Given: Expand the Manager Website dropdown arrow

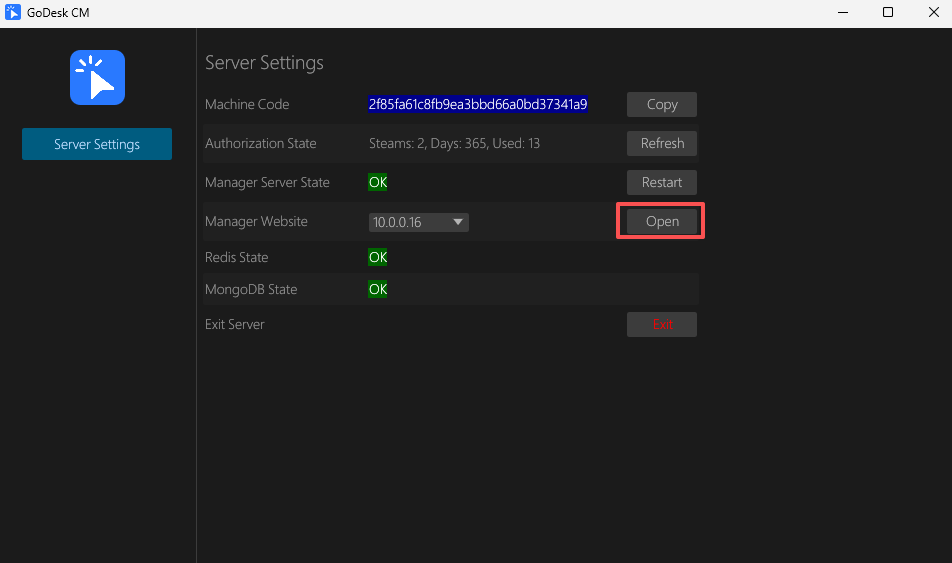Looking at the screenshot, I should [x=457, y=222].
